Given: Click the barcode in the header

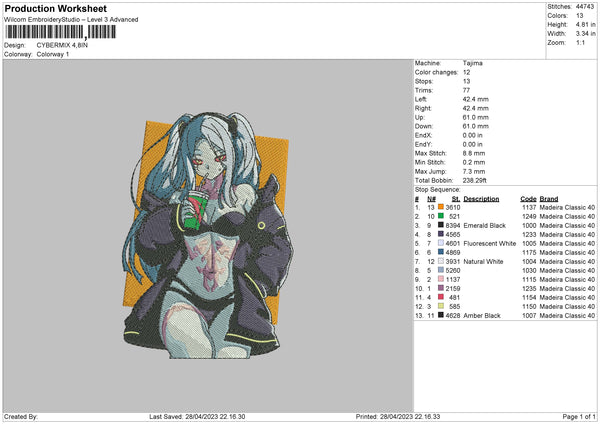Looking at the screenshot, I should tap(60, 32).
